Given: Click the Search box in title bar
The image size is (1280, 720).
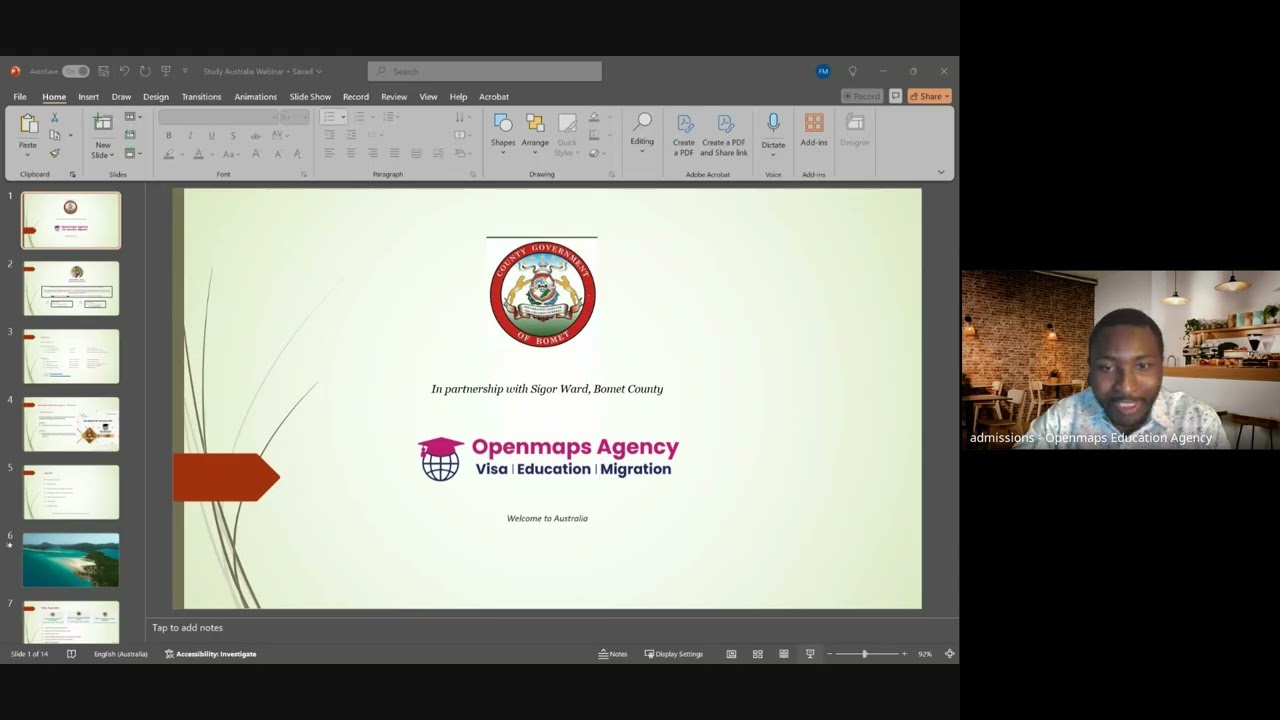Looking at the screenshot, I should point(485,71).
